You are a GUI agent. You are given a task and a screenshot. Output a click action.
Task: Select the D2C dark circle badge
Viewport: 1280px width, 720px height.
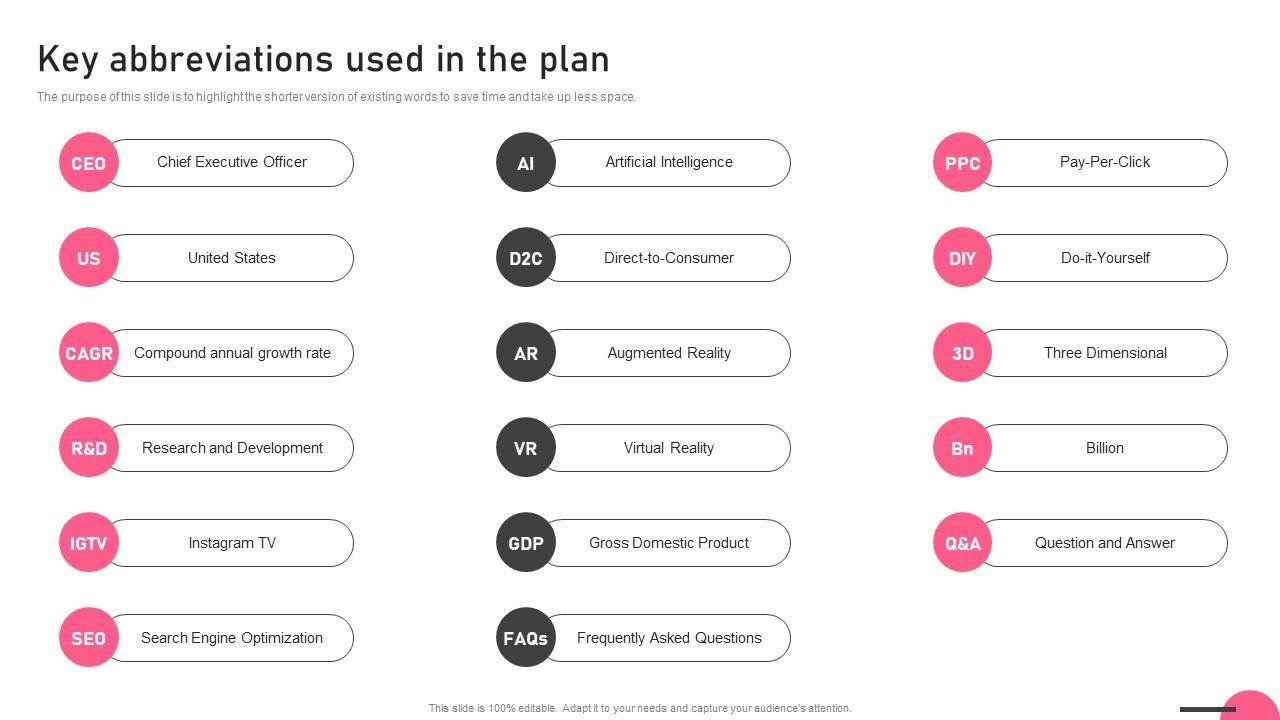[x=526, y=258]
